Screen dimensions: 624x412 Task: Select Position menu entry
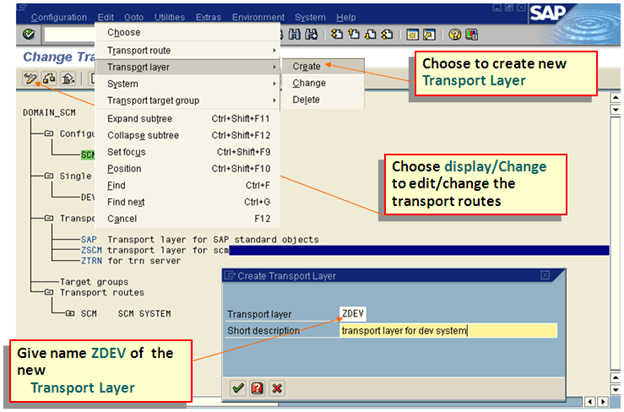188,169
